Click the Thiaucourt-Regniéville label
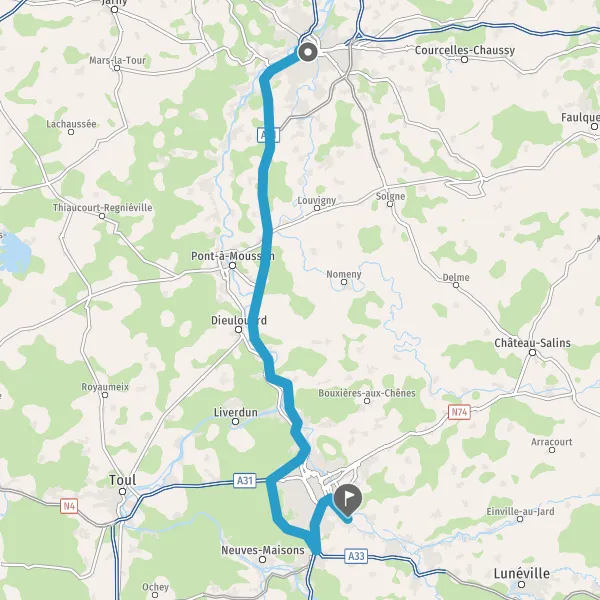 pos(103,207)
